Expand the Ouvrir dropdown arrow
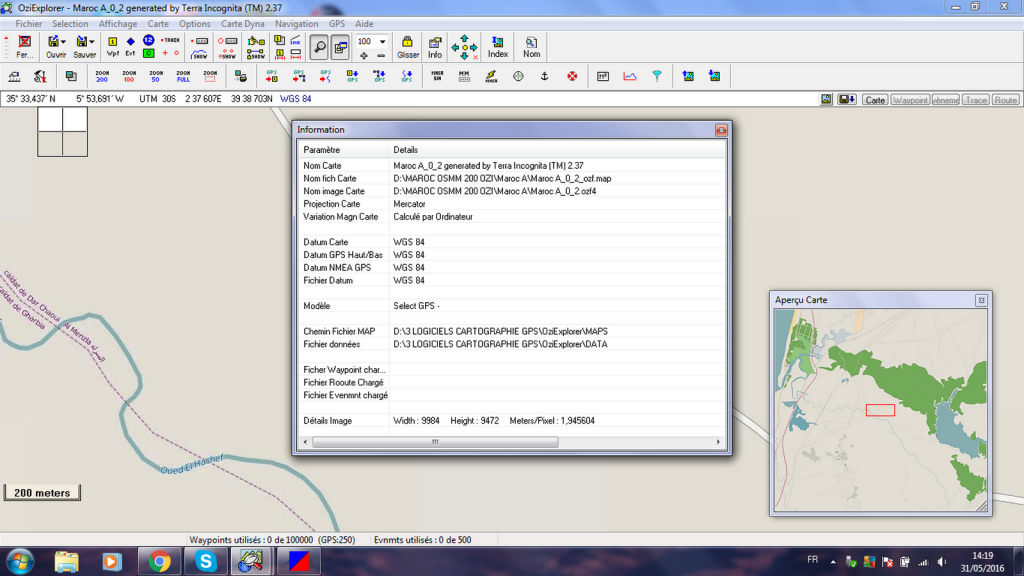The image size is (1024, 576). (63, 42)
